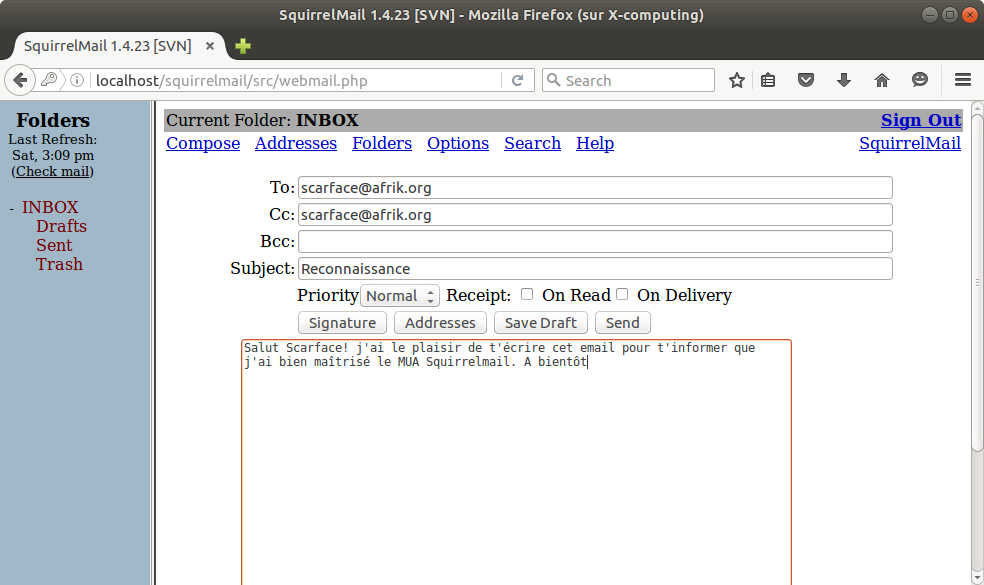Open the Sent folder
984x585 pixels.
point(54,245)
